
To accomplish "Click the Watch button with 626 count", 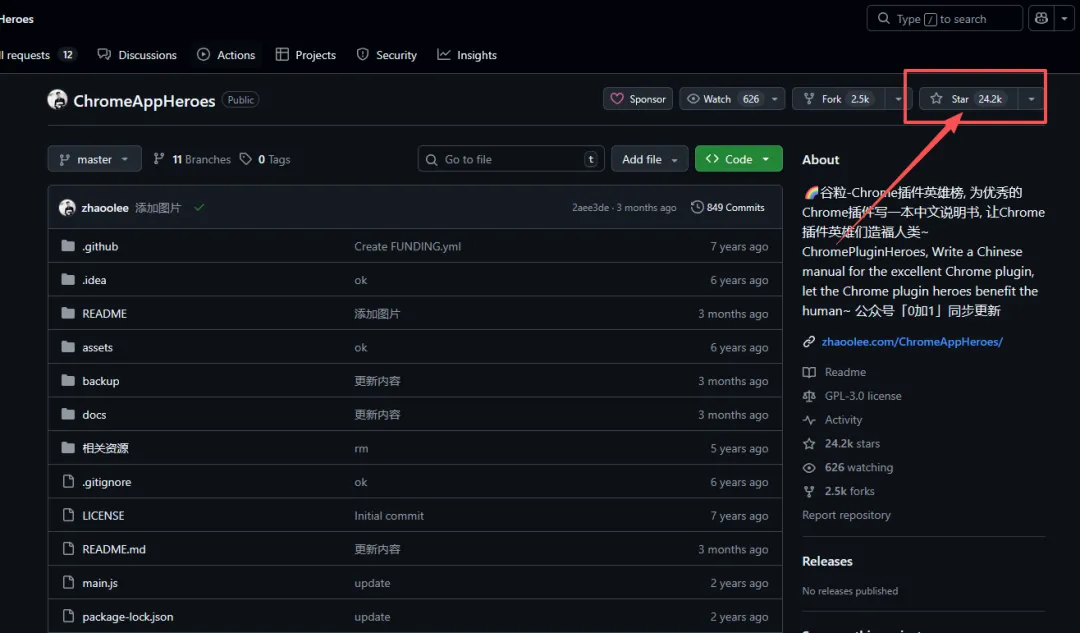I will click(x=723, y=99).
